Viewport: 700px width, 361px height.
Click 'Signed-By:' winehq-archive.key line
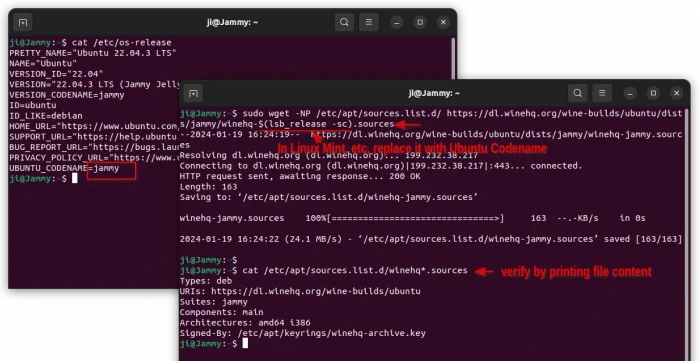click(303, 333)
